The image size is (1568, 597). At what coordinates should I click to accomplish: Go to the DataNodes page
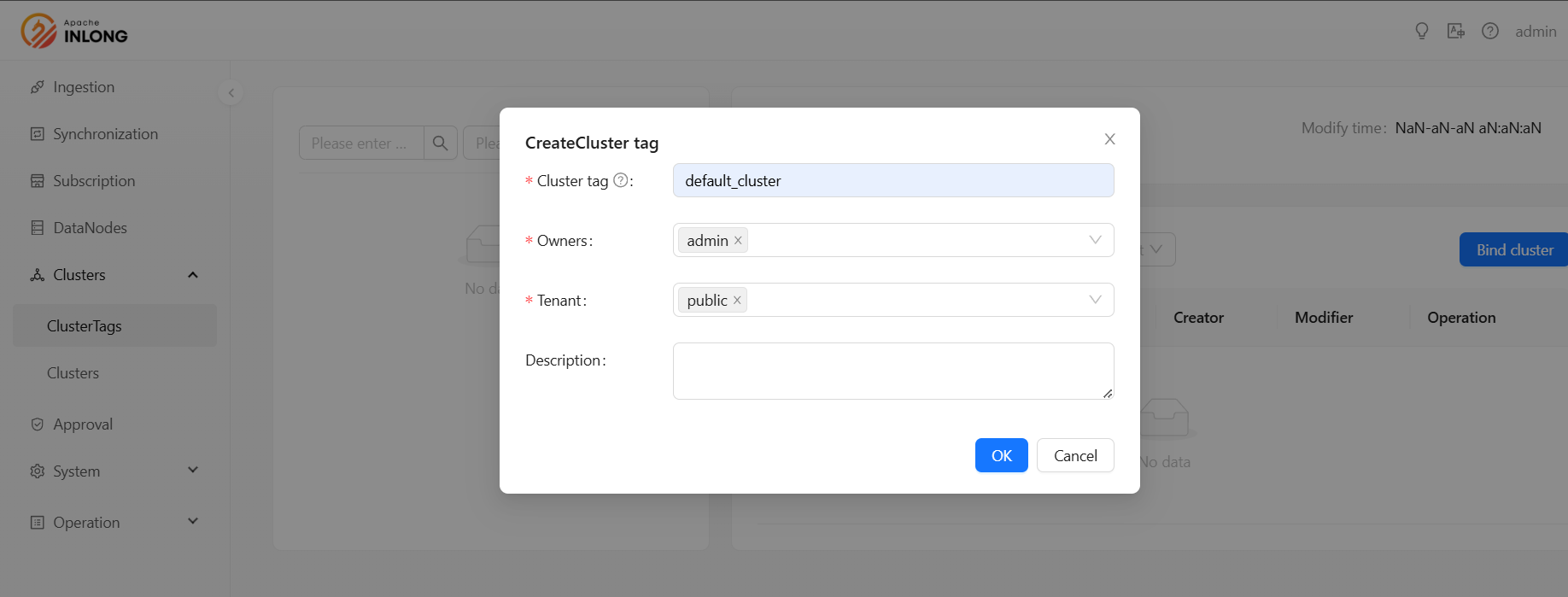(x=90, y=228)
